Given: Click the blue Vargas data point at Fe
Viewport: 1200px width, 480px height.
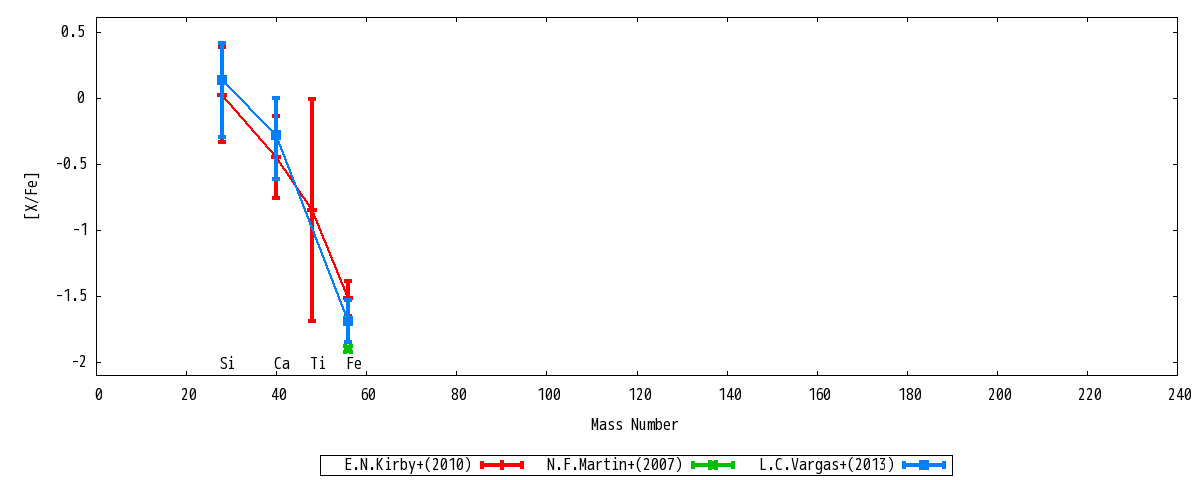Looking at the screenshot, I should pos(348,320).
